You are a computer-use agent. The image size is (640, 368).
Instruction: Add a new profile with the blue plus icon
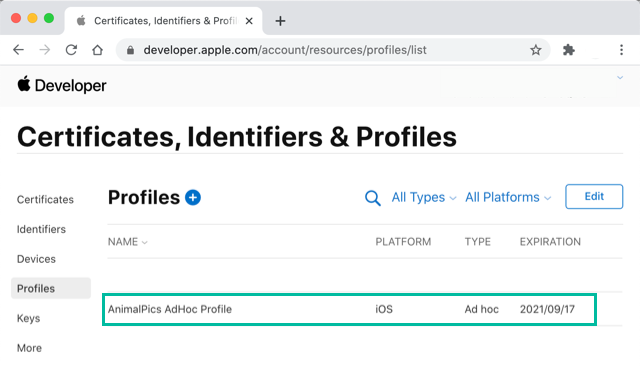(x=193, y=197)
